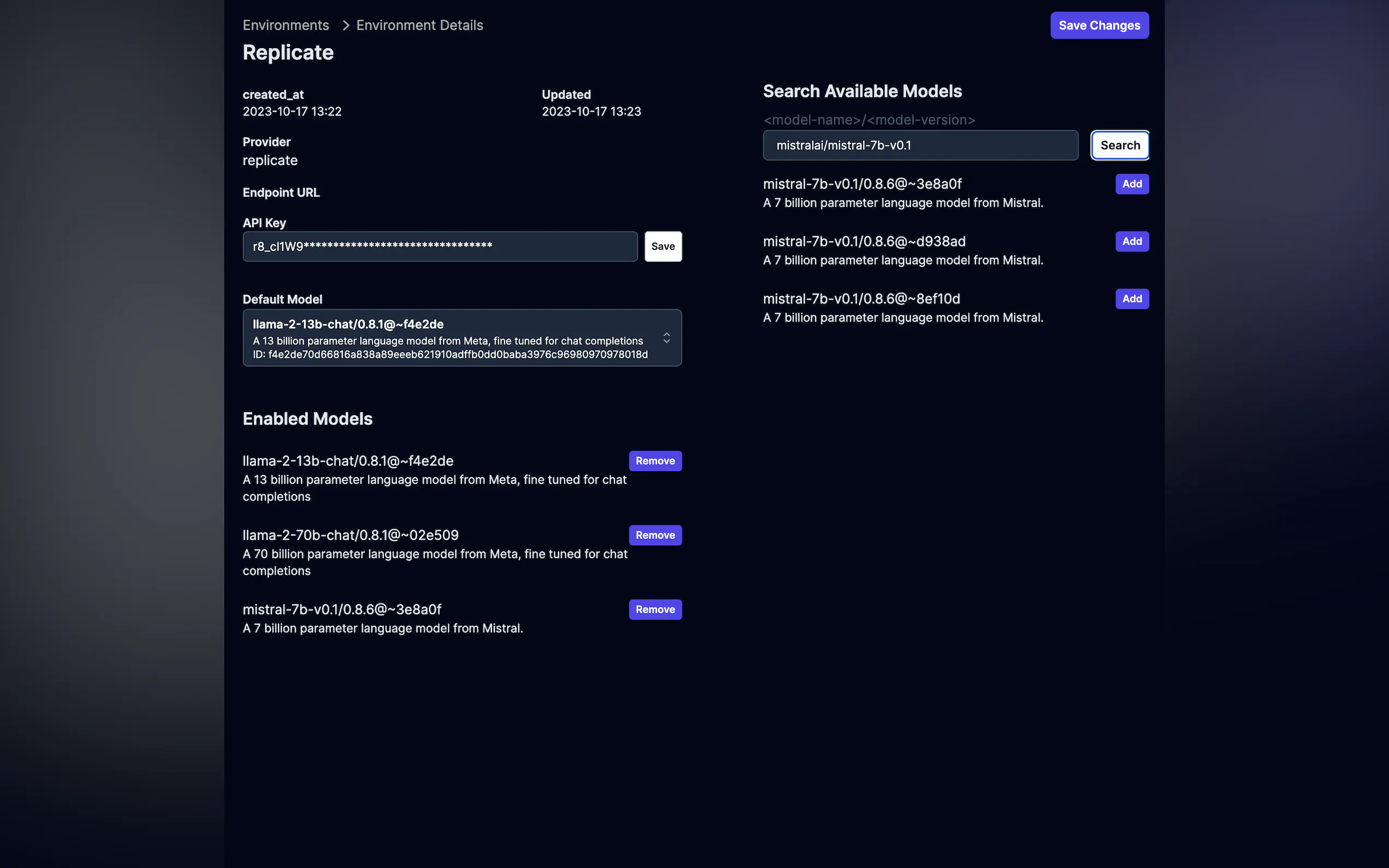Click the Default Model up-down chevron icon
This screenshot has height=868, width=1389.
point(666,338)
